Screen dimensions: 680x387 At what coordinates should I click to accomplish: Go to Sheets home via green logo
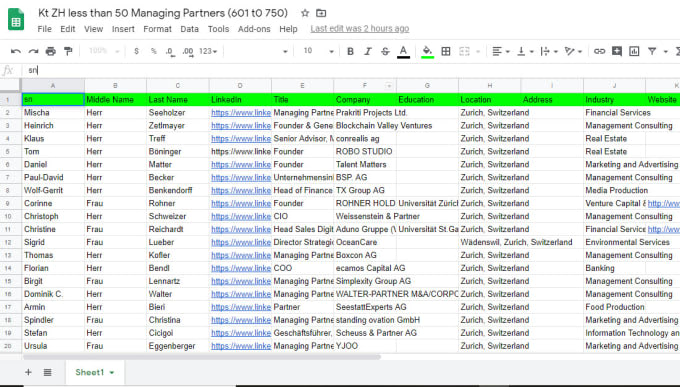click(x=16, y=20)
